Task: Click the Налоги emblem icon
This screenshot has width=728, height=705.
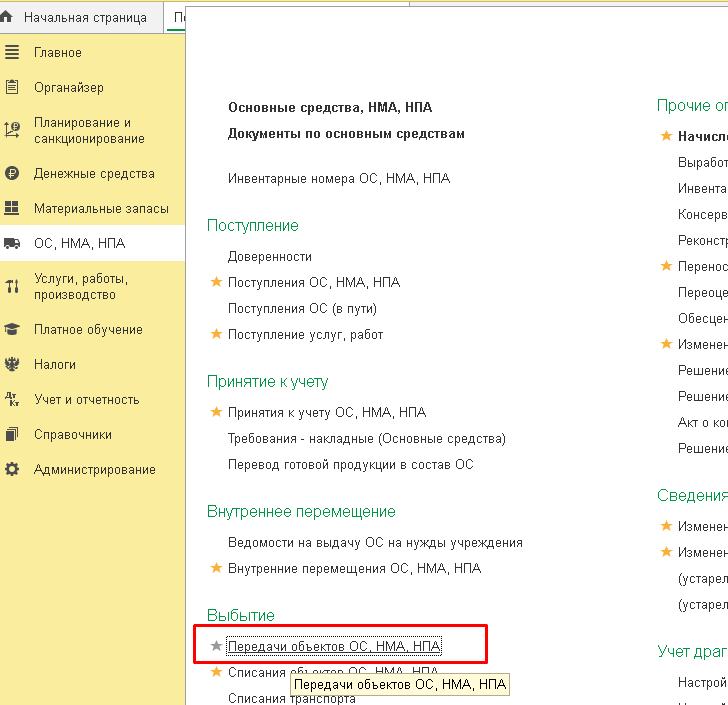Action: click(12, 364)
